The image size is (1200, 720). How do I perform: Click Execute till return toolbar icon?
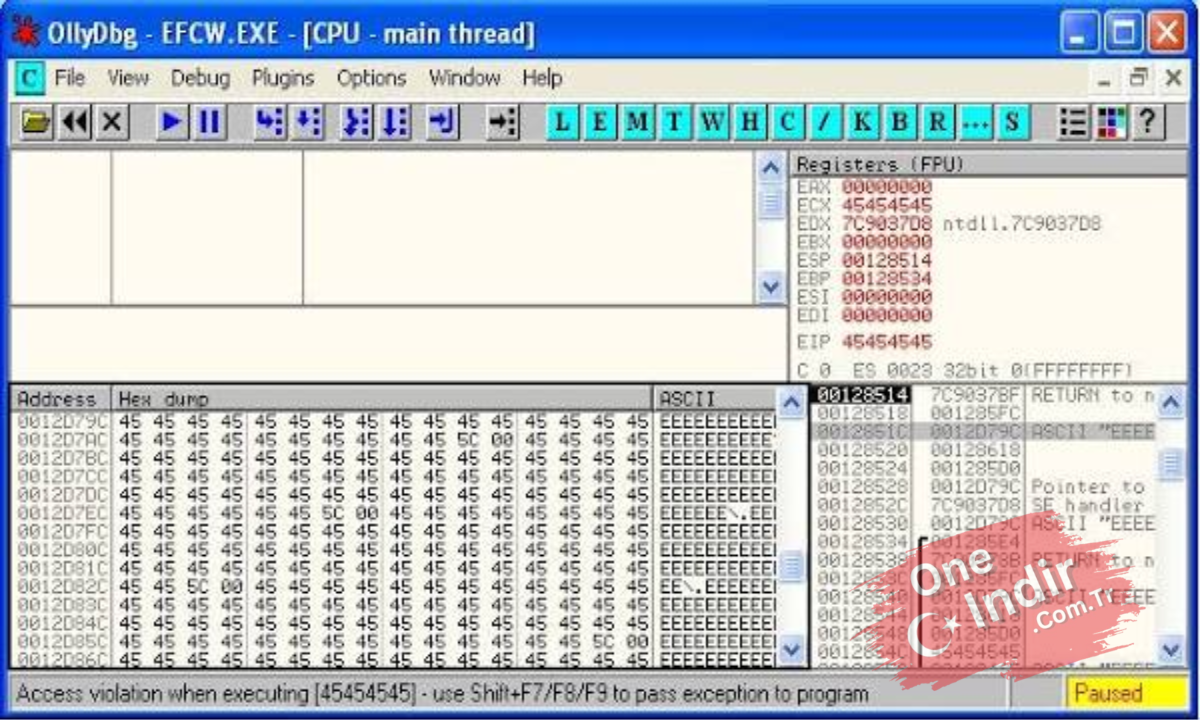442,122
